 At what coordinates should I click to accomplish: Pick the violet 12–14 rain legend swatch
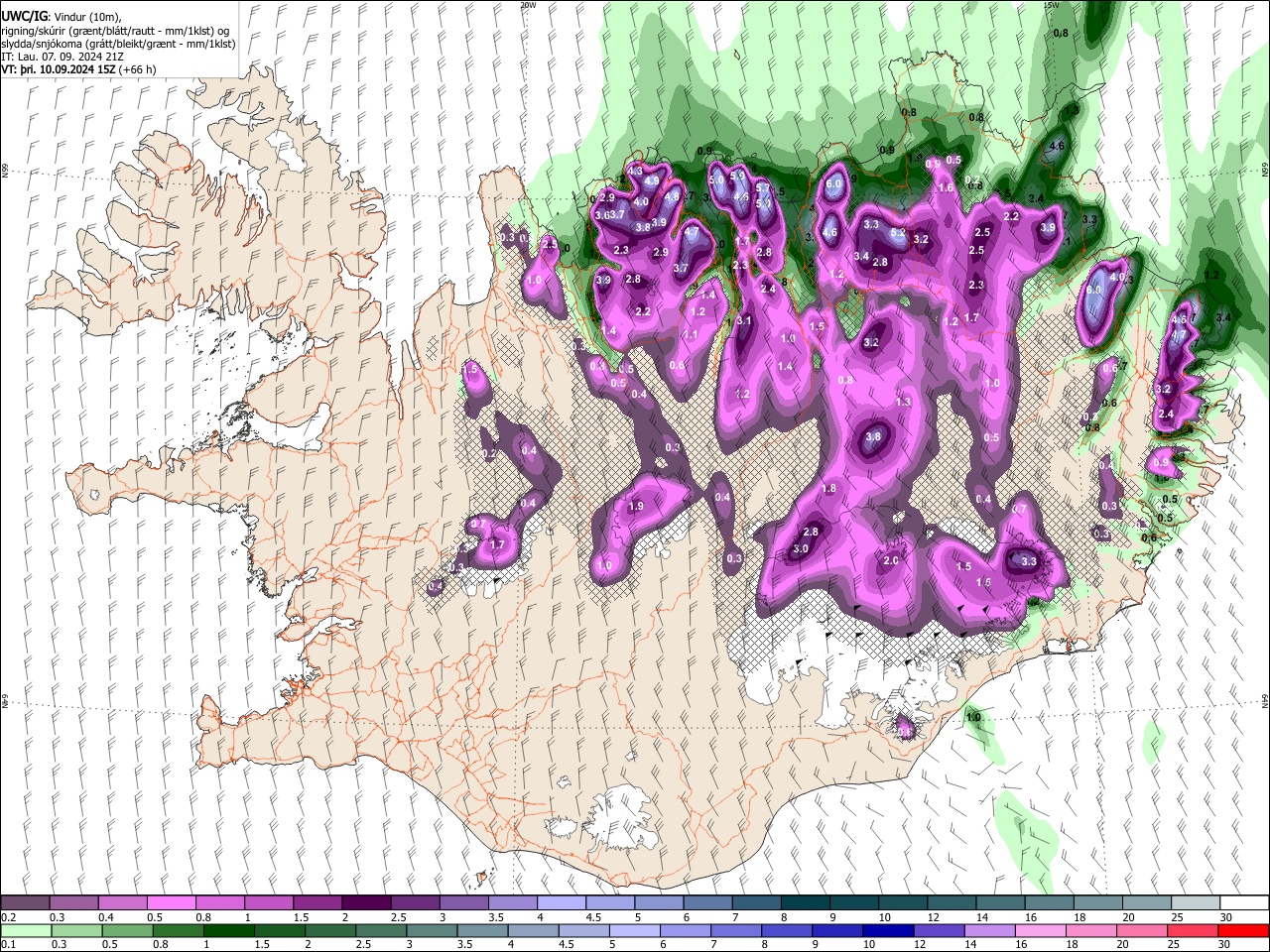940,931
